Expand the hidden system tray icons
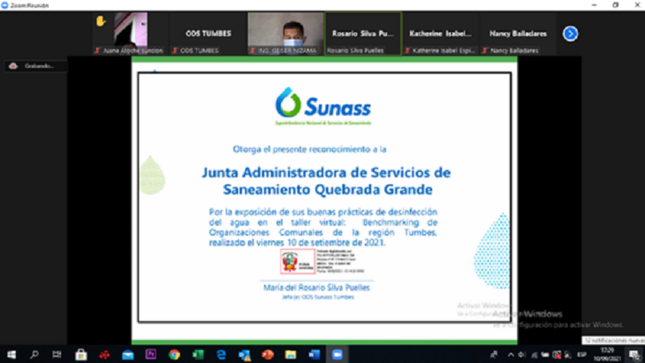Image resolution: width=645 pixels, height=363 pixels. [x=510, y=355]
